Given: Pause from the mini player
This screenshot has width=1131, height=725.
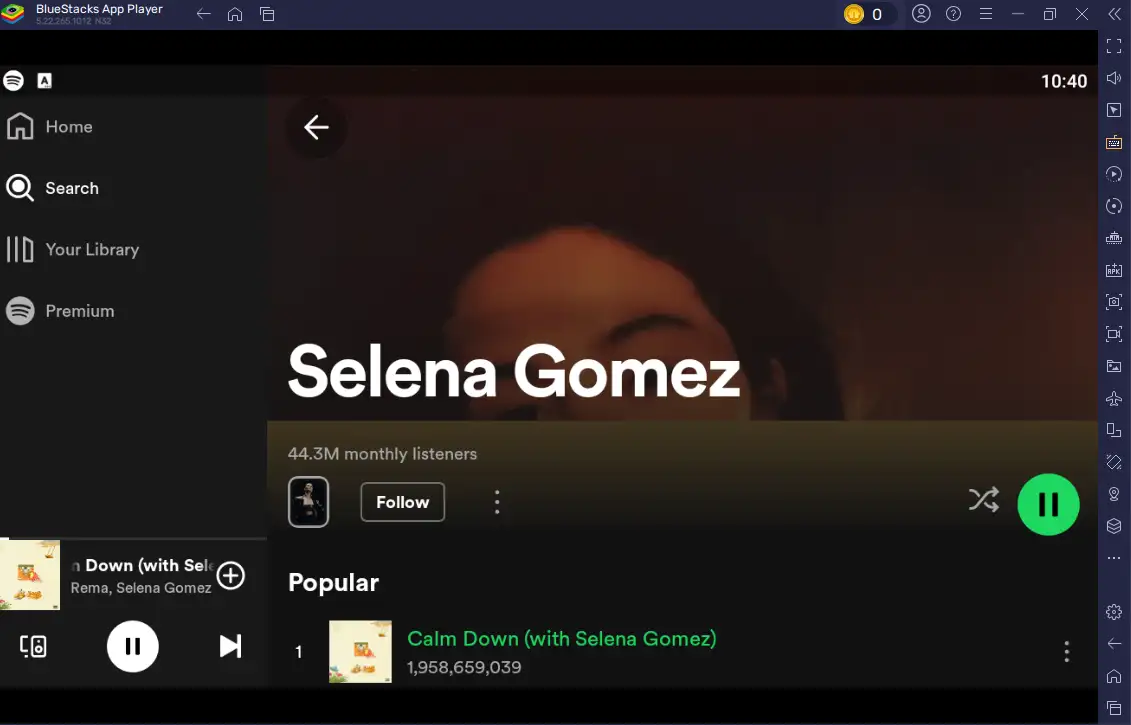Looking at the screenshot, I should click(133, 646).
